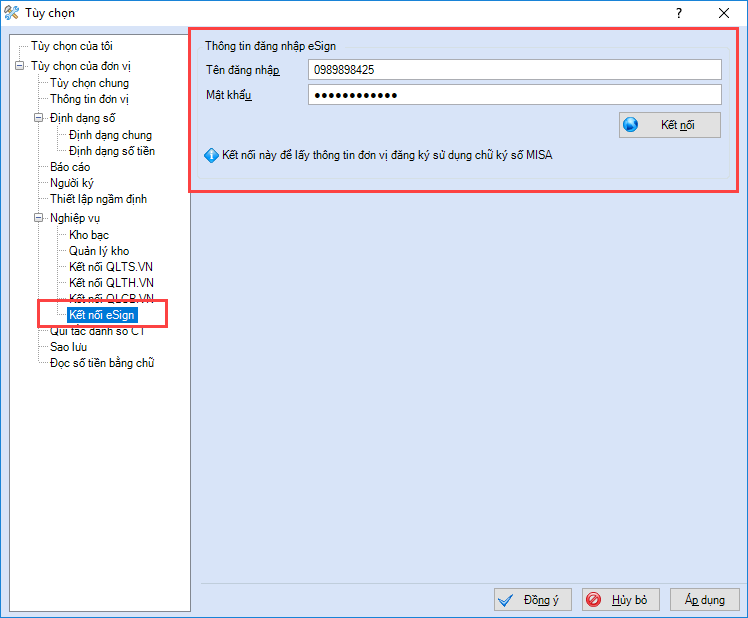Select Kết nối eSign tree item

pos(102,315)
